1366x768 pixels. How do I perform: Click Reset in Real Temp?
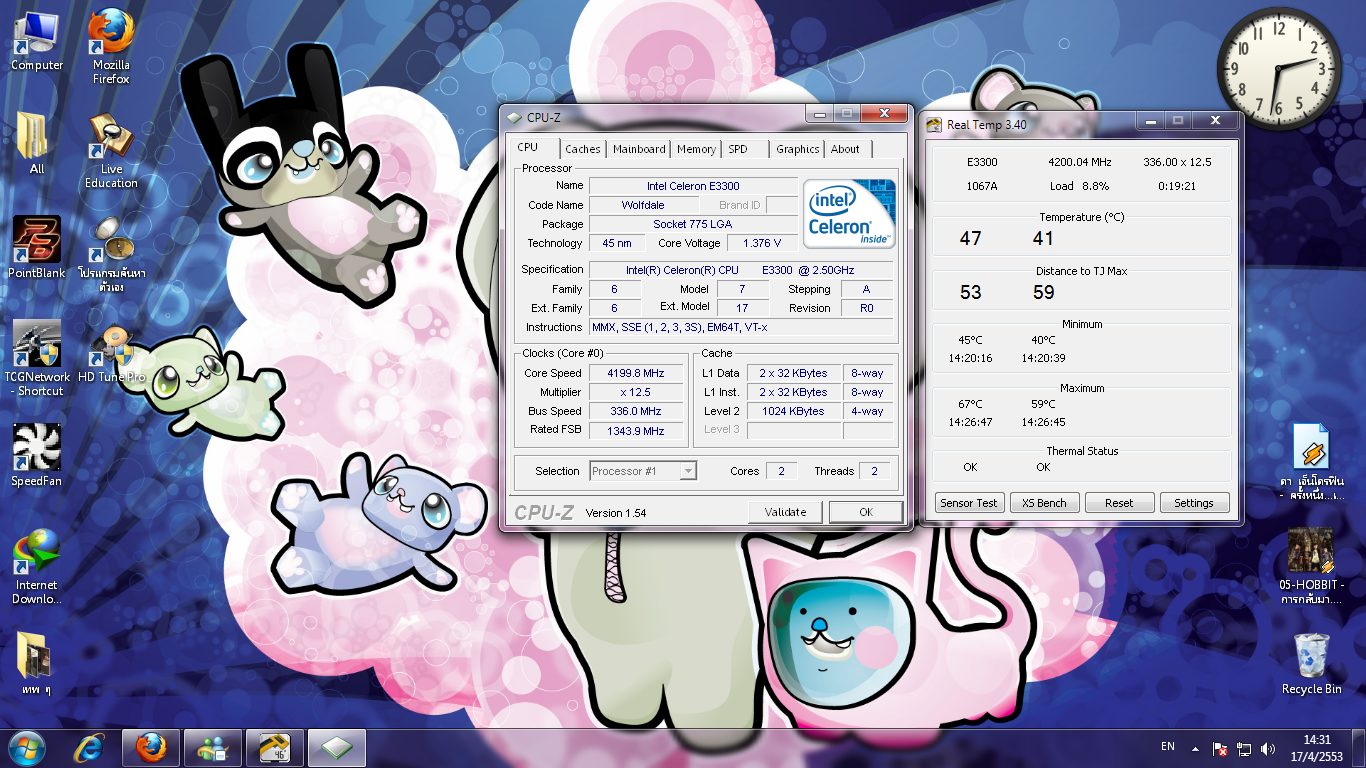pyautogui.click(x=1119, y=503)
